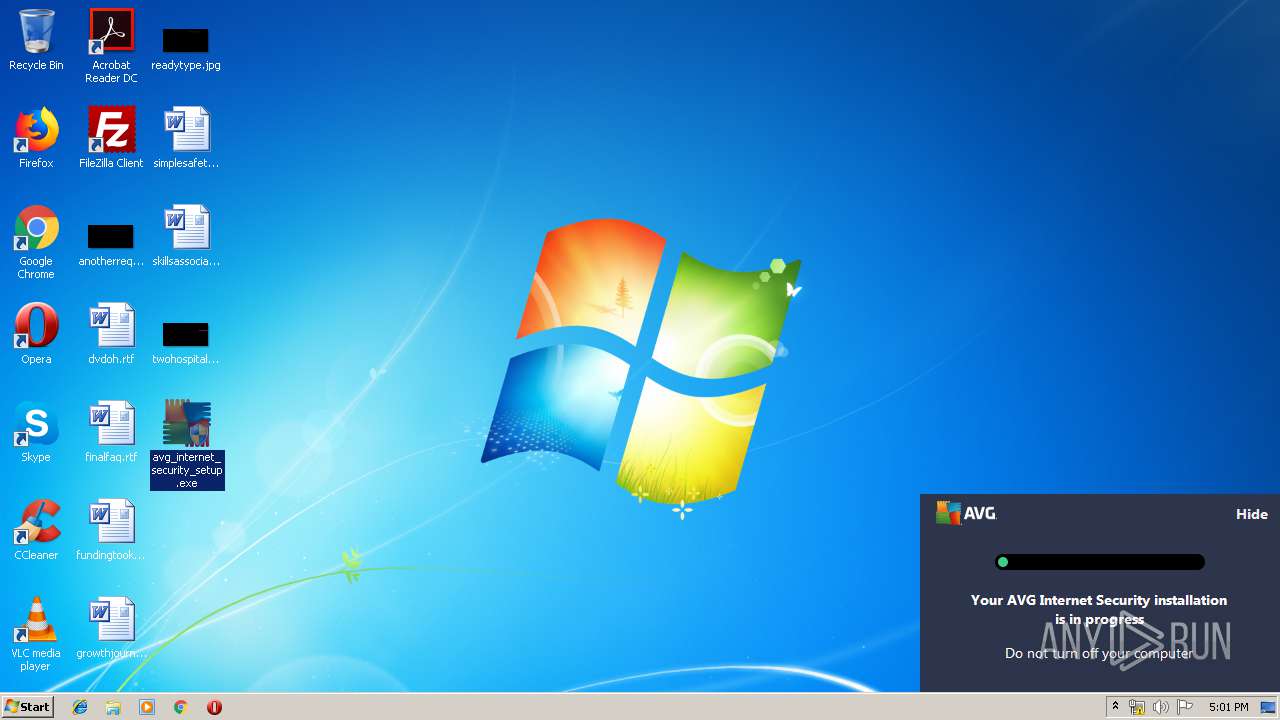Hide the AVG installation popup
Screen dimensions: 1280x720
point(1251,514)
